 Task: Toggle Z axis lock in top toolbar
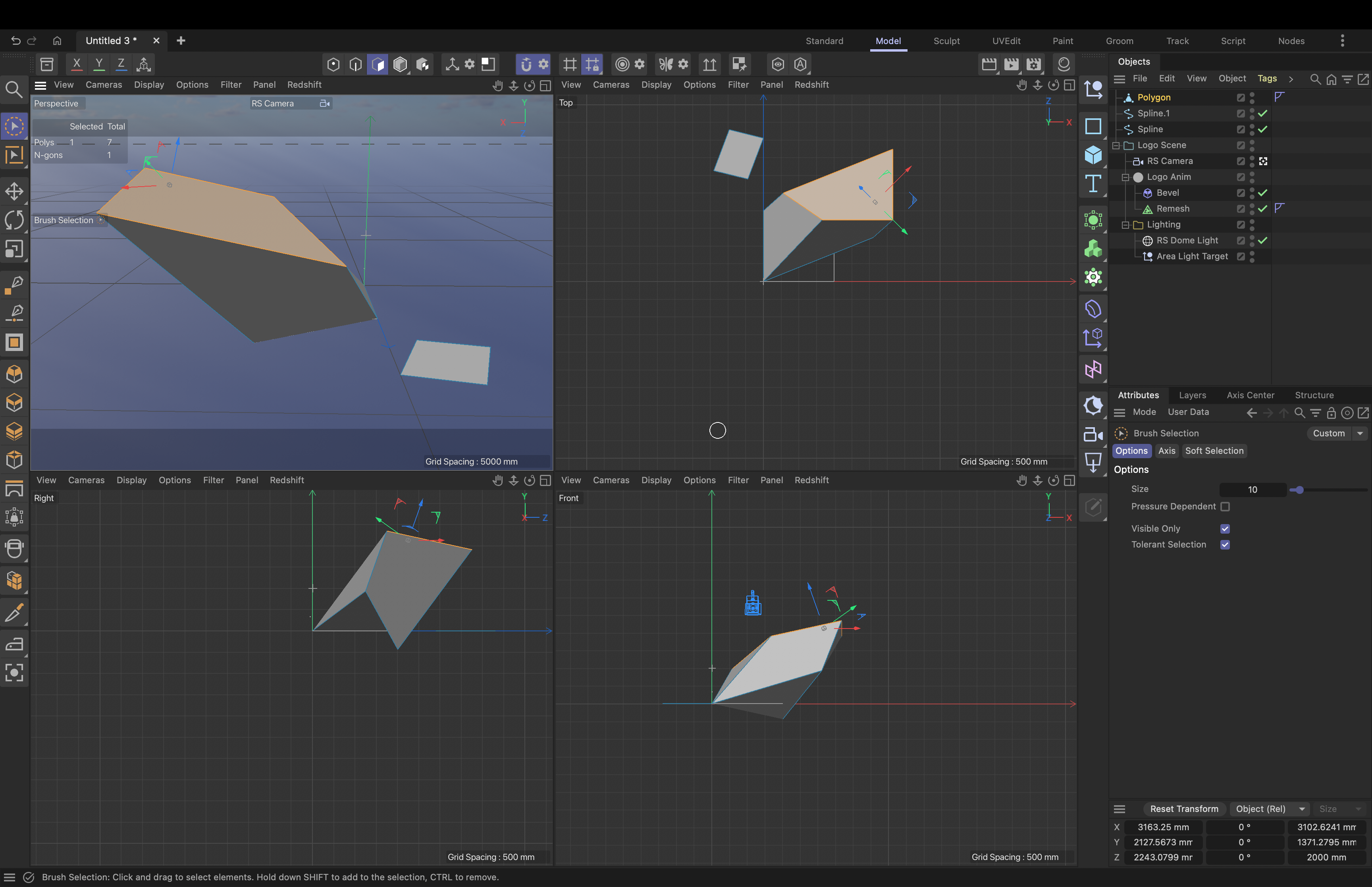click(x=121, y=64)
